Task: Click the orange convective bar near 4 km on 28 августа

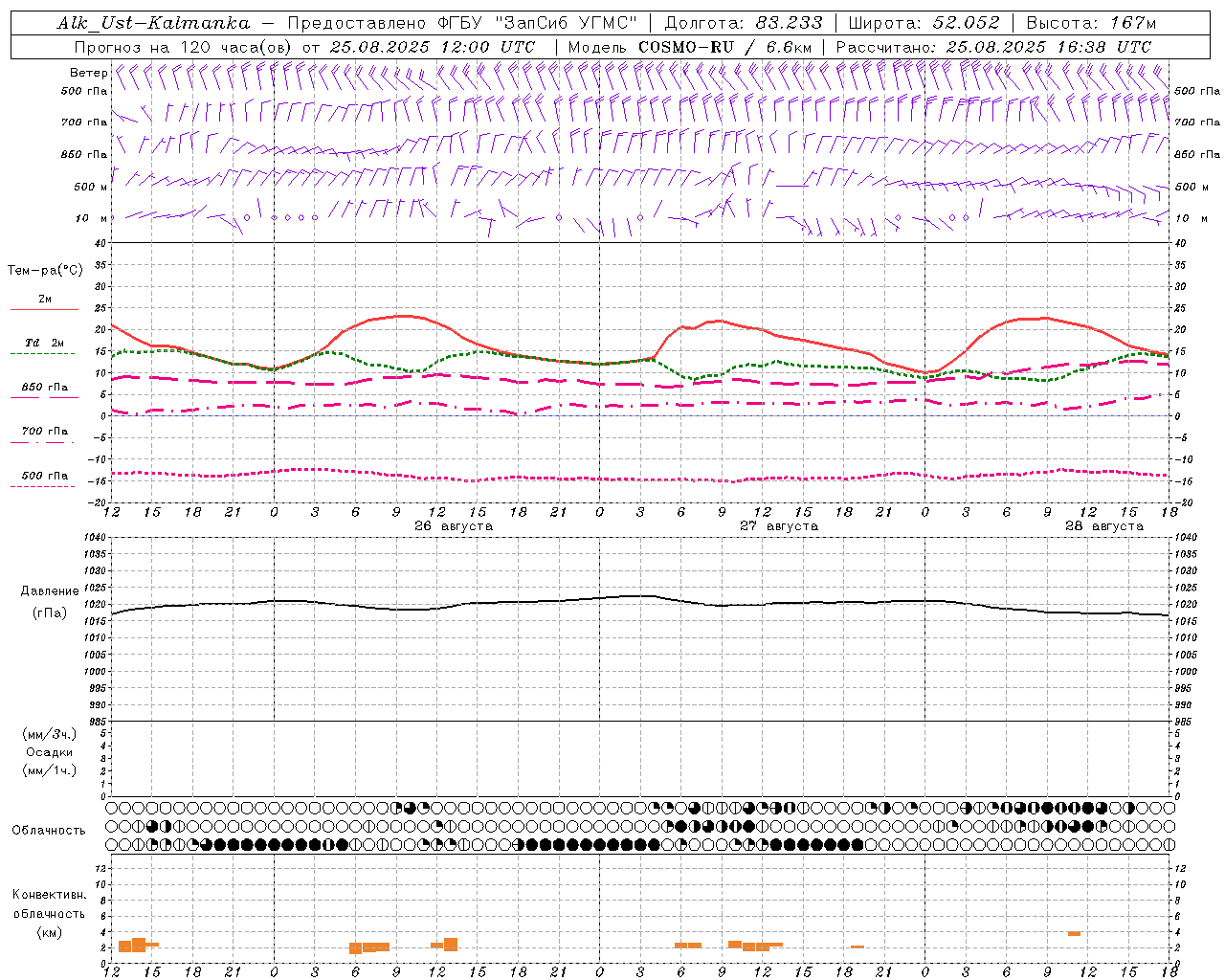Action: click(1074, 933)
